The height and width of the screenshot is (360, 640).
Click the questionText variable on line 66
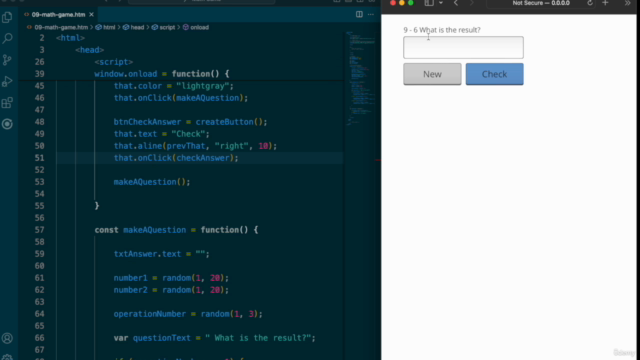(162, 338)
